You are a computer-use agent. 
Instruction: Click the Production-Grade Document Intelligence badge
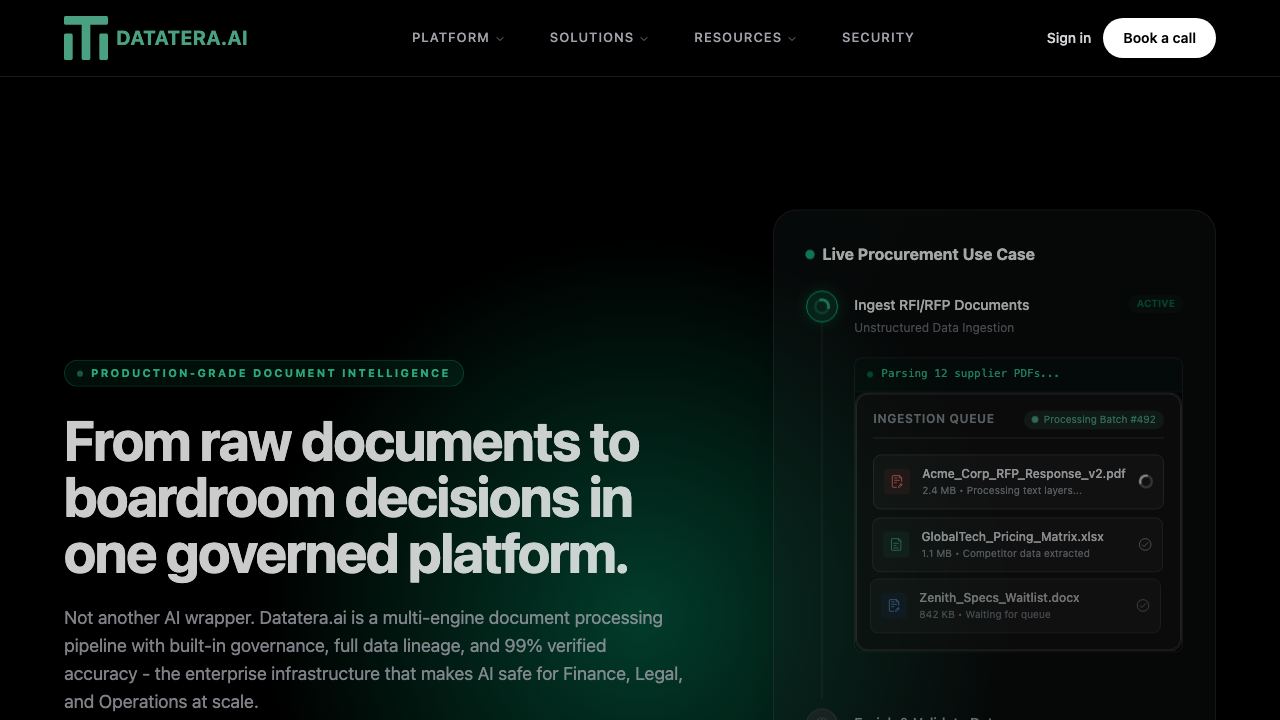[x=264, y=373]
